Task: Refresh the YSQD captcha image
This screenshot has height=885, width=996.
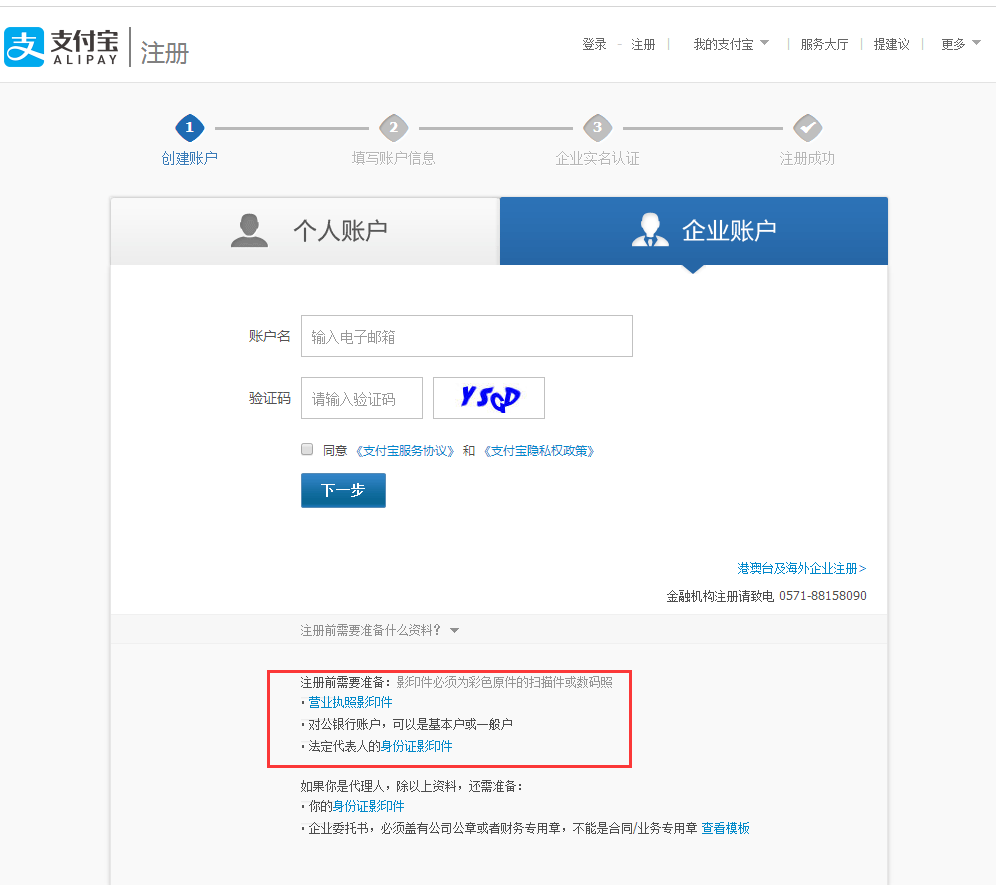Action: tap(488, 398)
